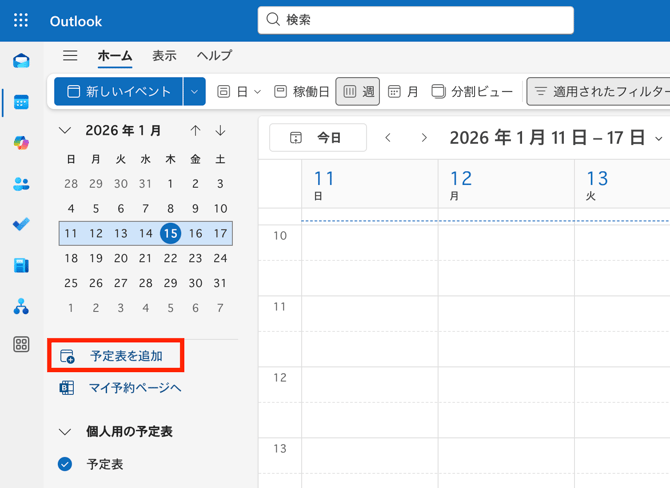Switch to 稼働日 work week view
670x488 pixels.
coord(302,91)
